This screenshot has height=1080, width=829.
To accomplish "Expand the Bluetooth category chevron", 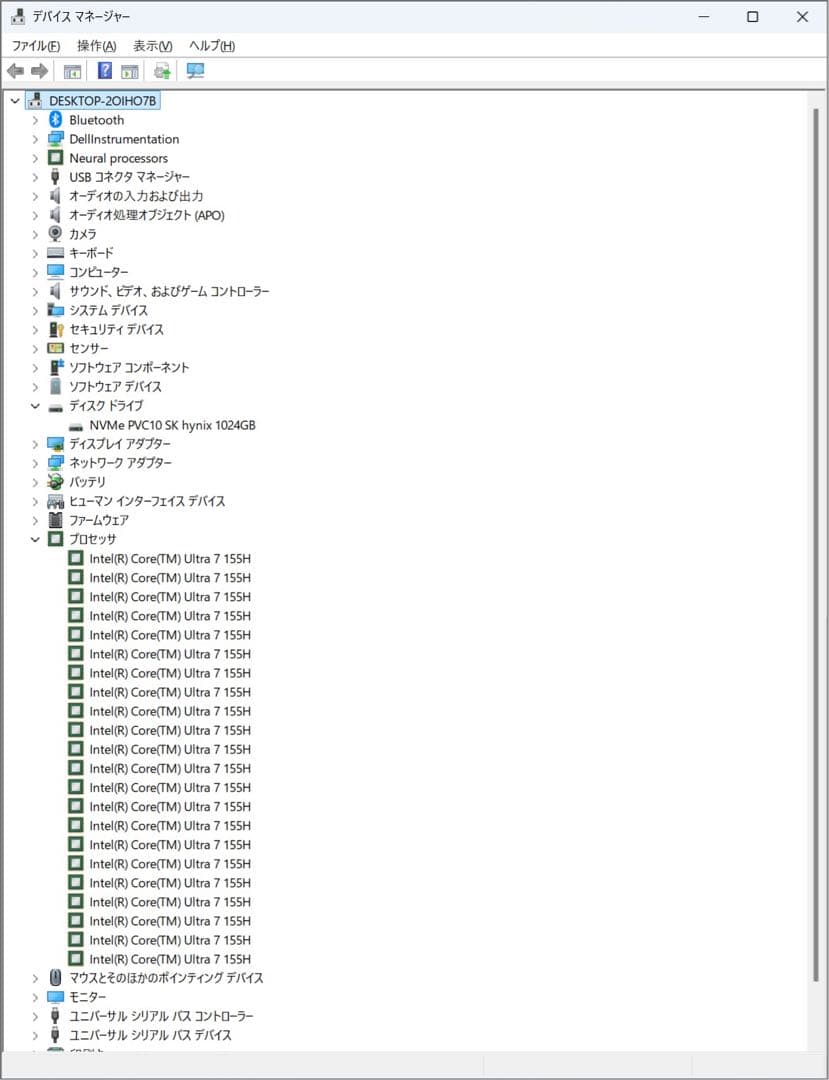I will click(36, 119).
